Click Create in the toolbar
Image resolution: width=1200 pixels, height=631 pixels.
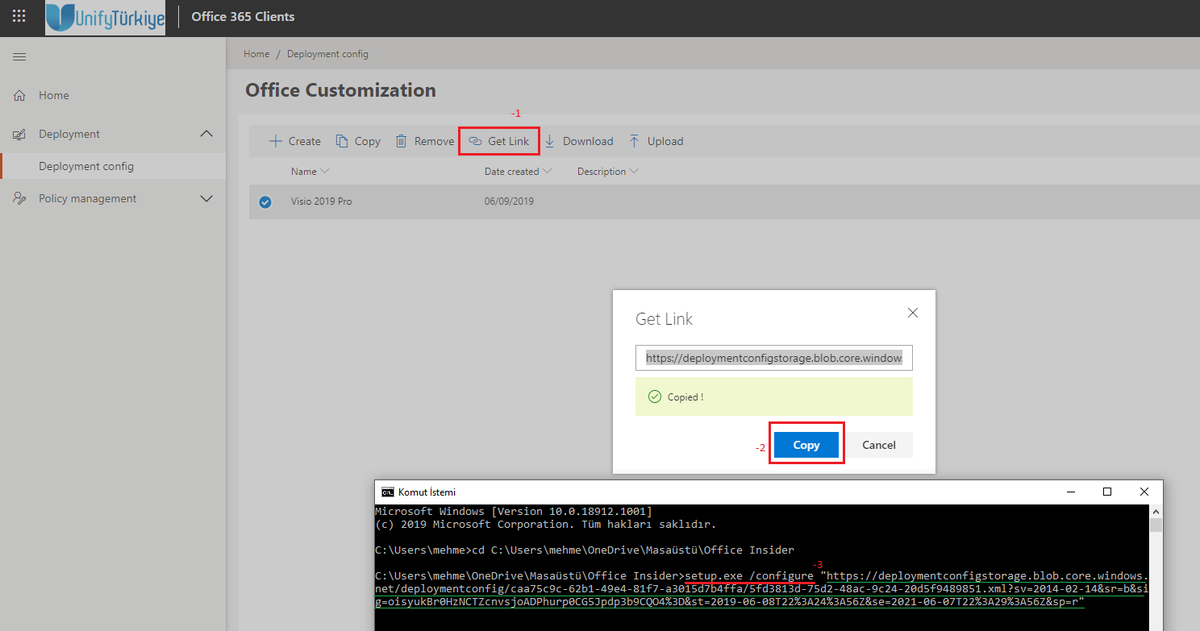[x=295, y=141]
